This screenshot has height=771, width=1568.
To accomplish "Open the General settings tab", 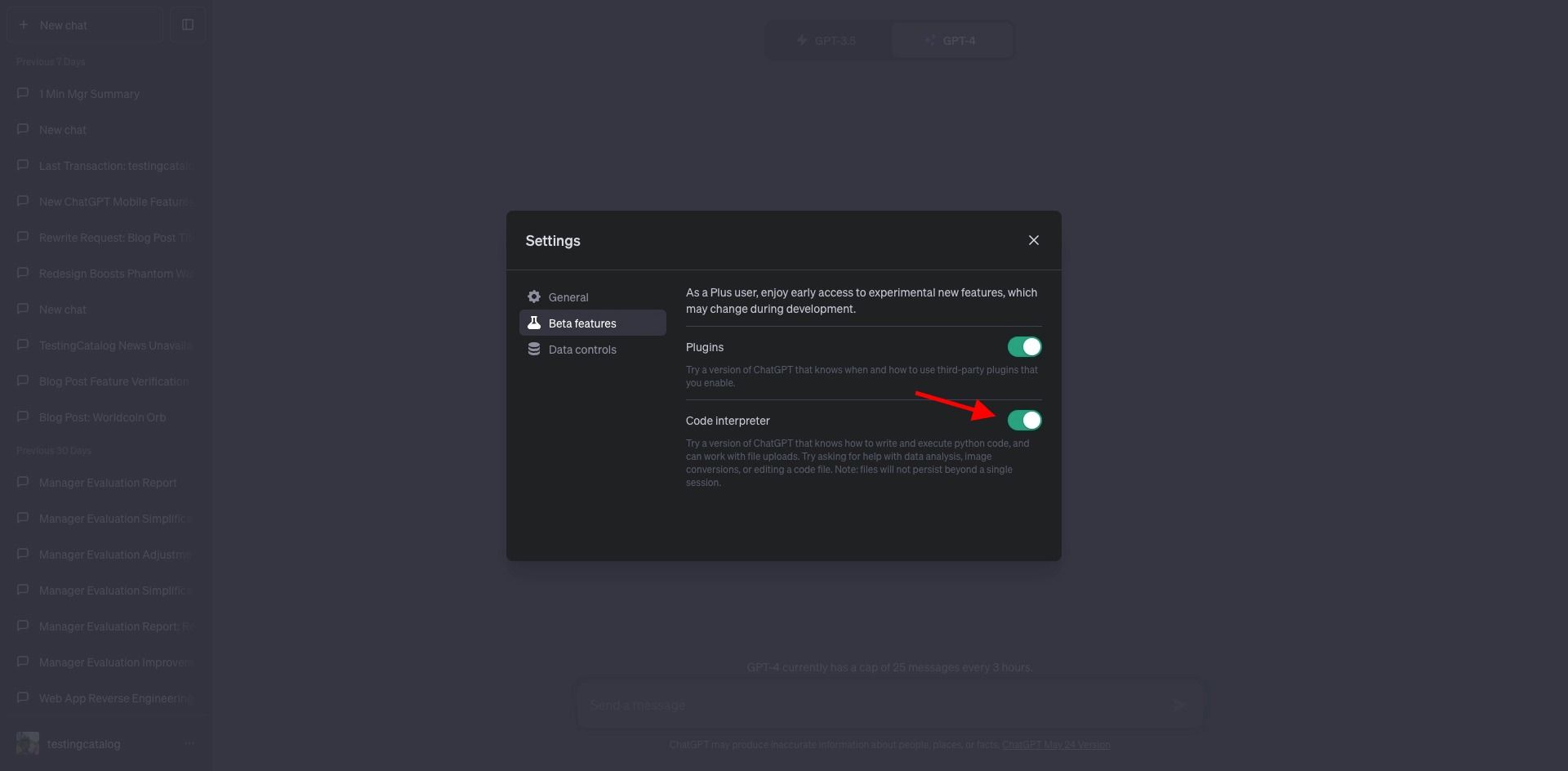I will click(x=593, y=297).
